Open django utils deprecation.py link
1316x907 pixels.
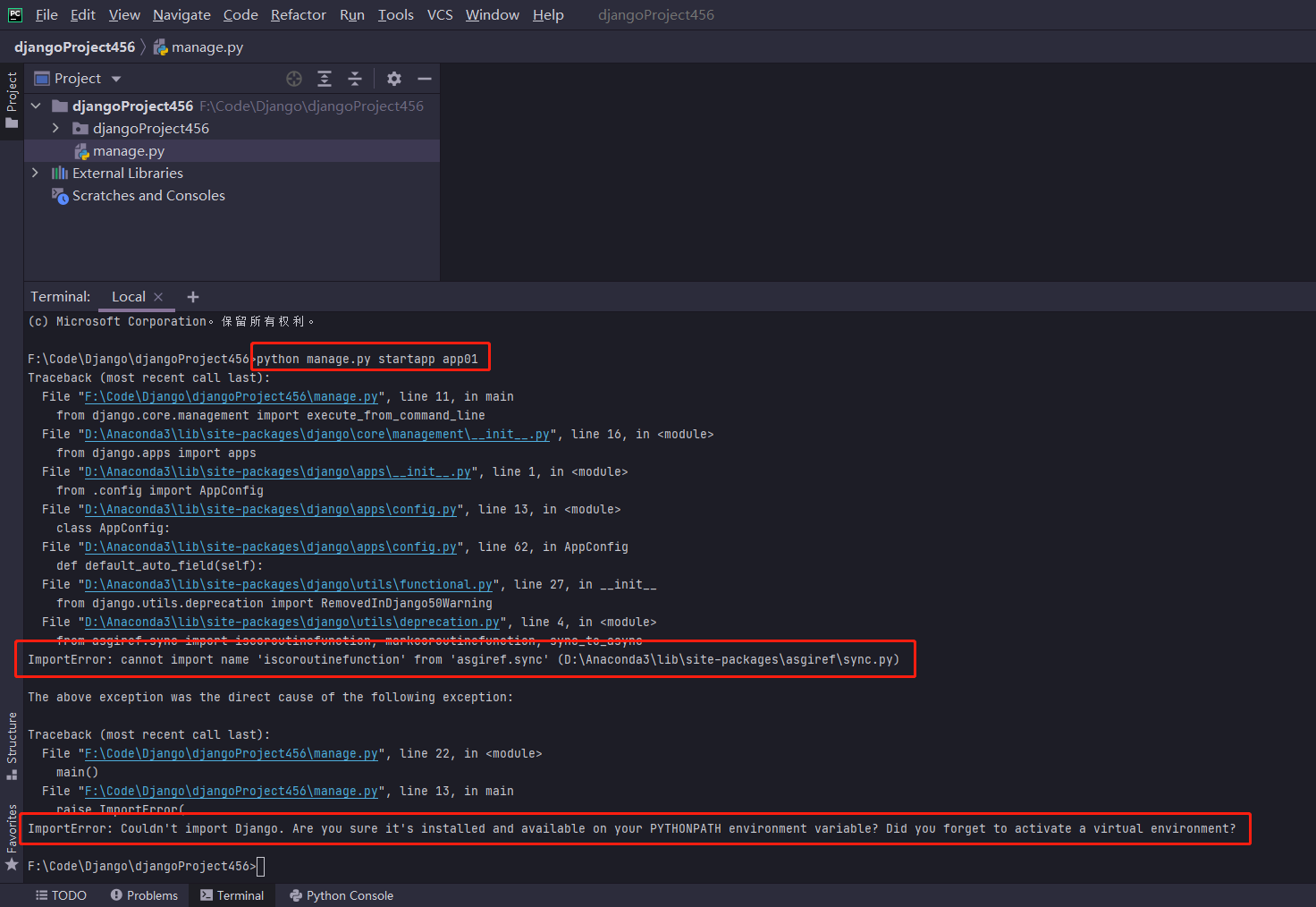pos(292,622)
